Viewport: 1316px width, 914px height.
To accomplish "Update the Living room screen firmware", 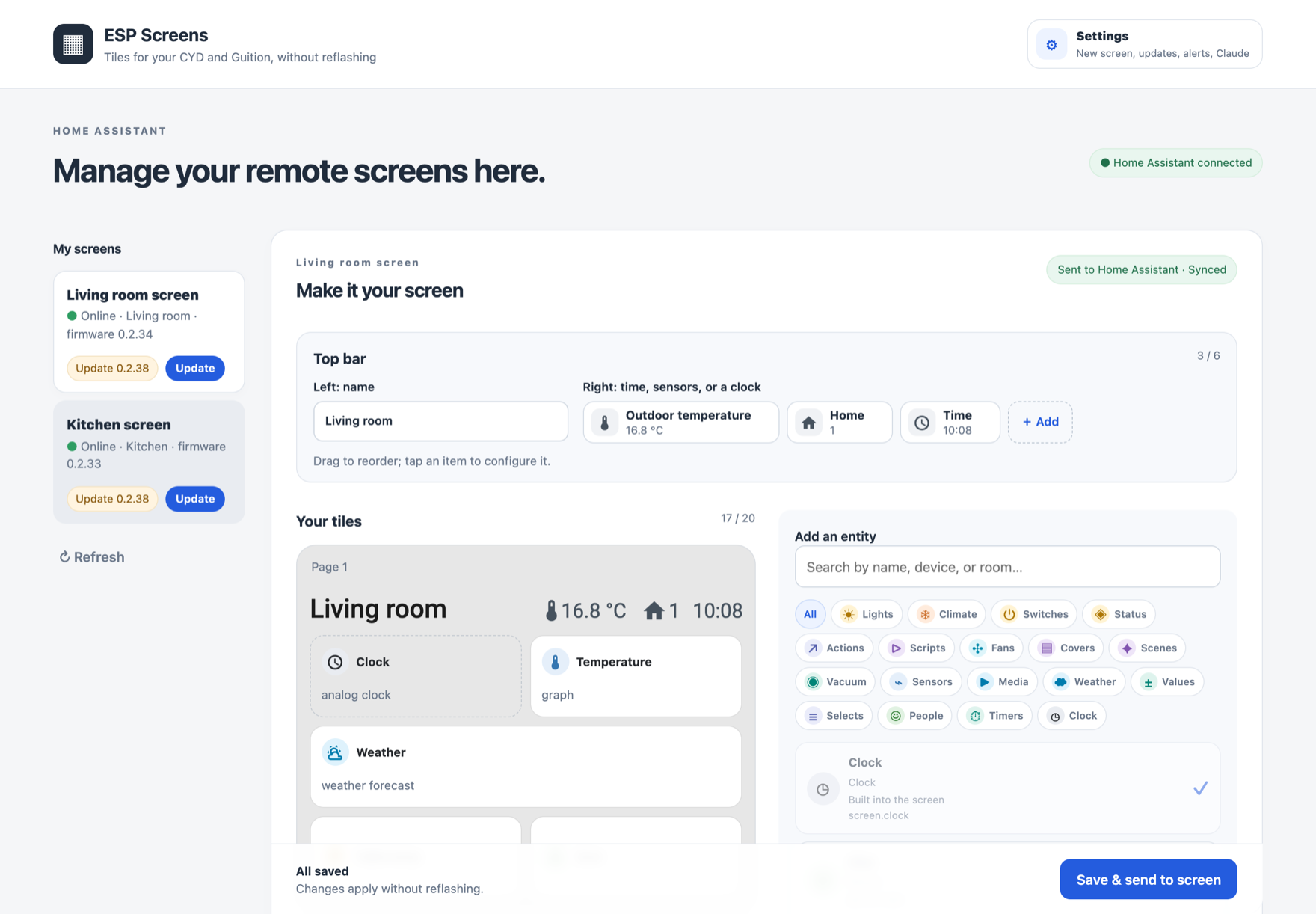I will (x=195, y=368).
